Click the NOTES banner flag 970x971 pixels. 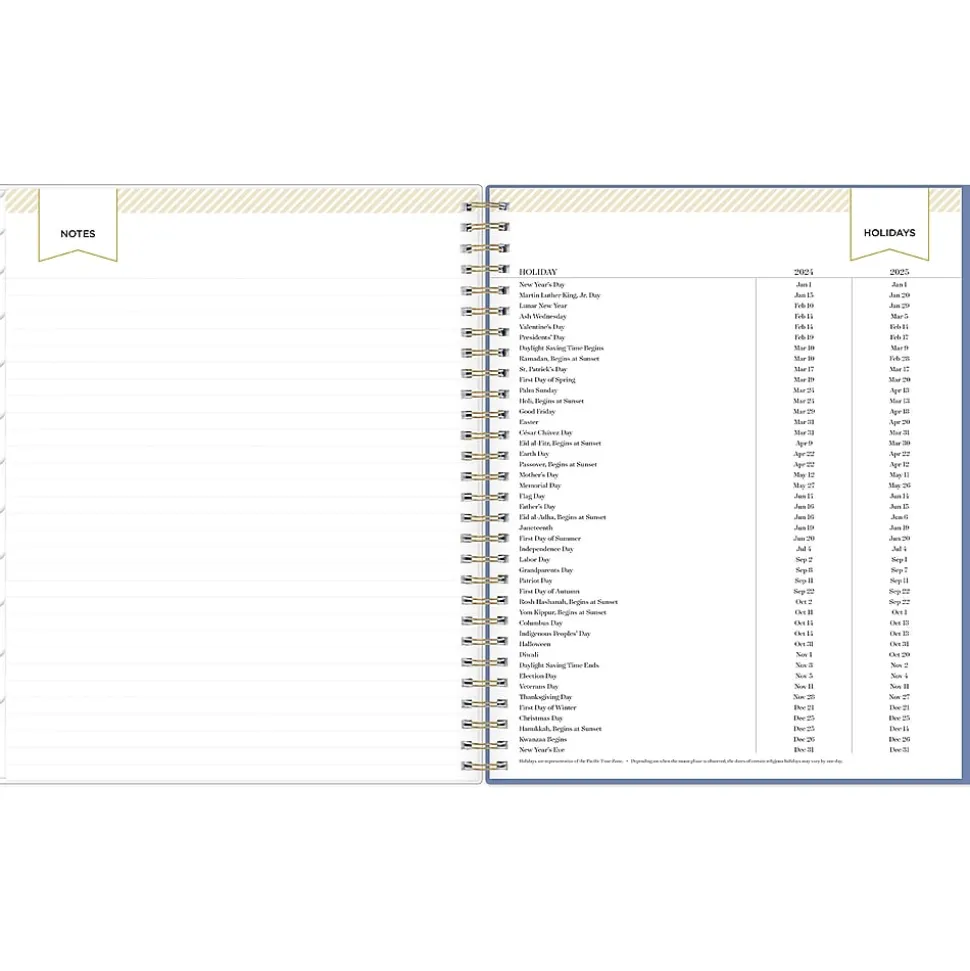tap(78, 233)
